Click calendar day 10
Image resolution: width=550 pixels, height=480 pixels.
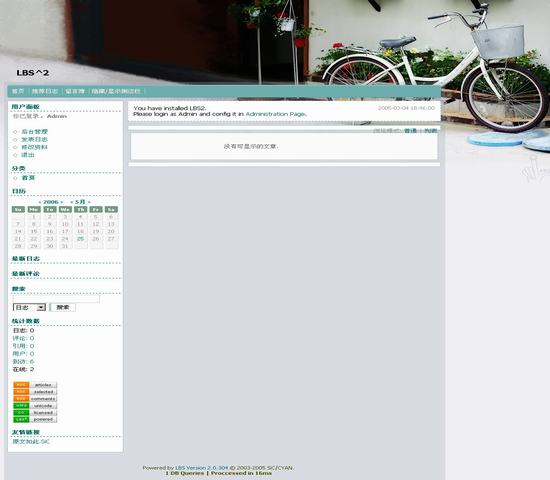coord(65,224)
